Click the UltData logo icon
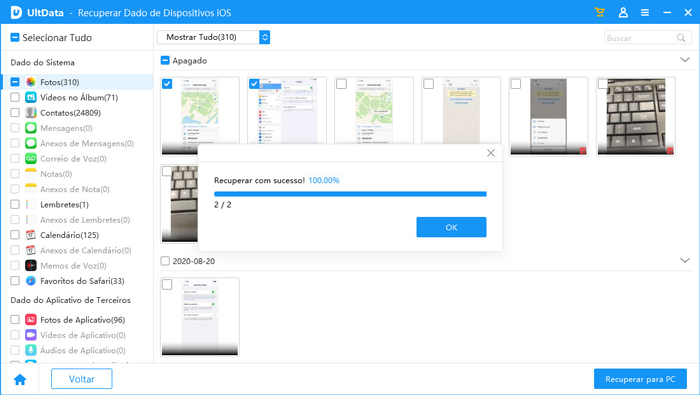This screenshot has height=395, width=700. click(16, 12)
